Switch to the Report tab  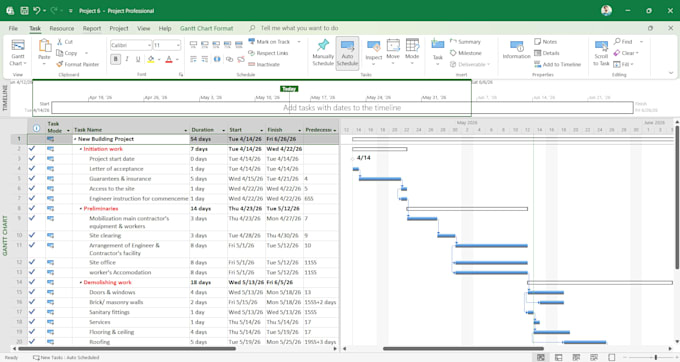coord(92,28)
